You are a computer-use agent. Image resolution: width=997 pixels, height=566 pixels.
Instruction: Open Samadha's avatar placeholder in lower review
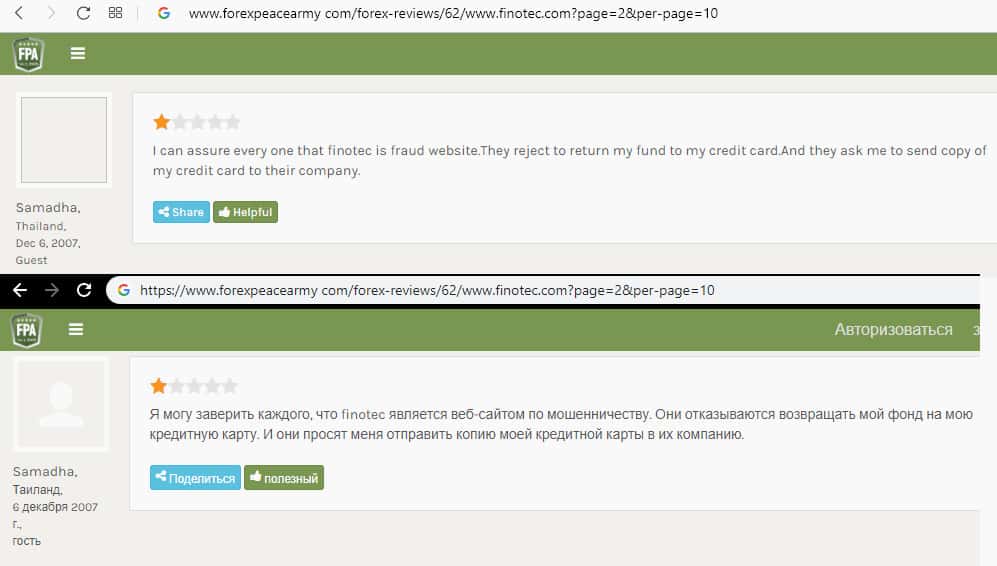click(x=61, y=404)
